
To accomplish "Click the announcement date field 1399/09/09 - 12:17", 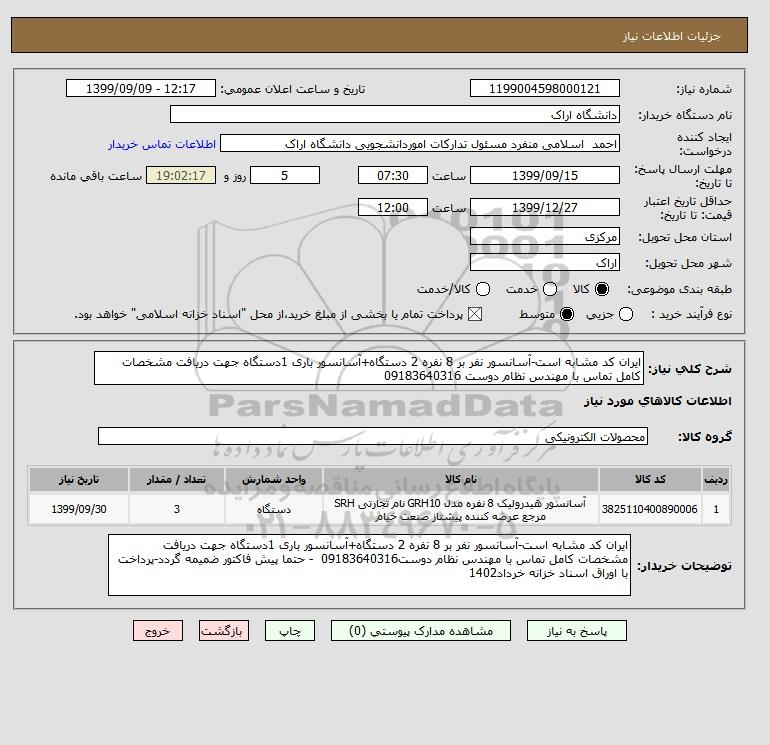I will 141,88.
